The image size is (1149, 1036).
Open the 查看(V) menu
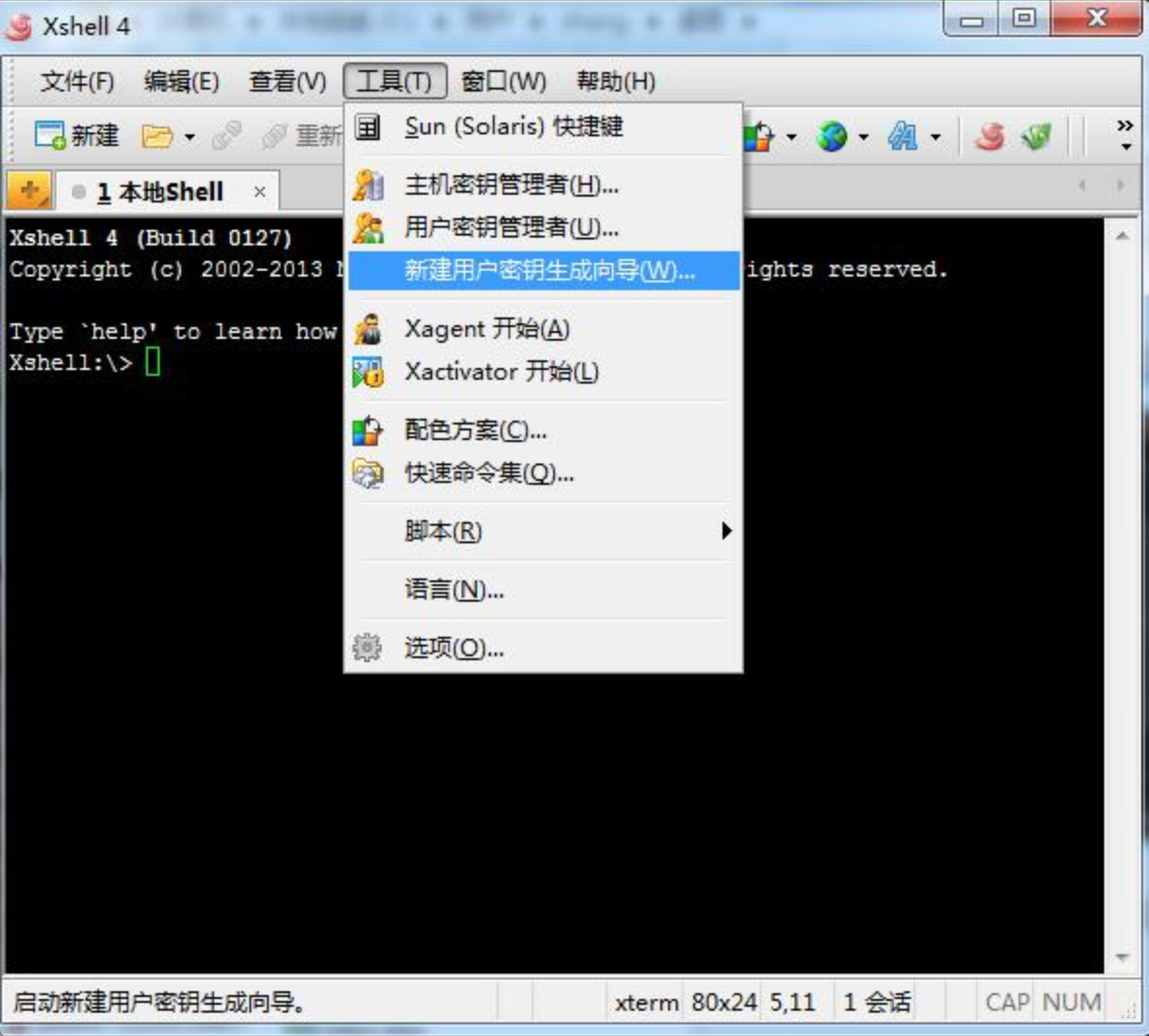coord(287,81)
